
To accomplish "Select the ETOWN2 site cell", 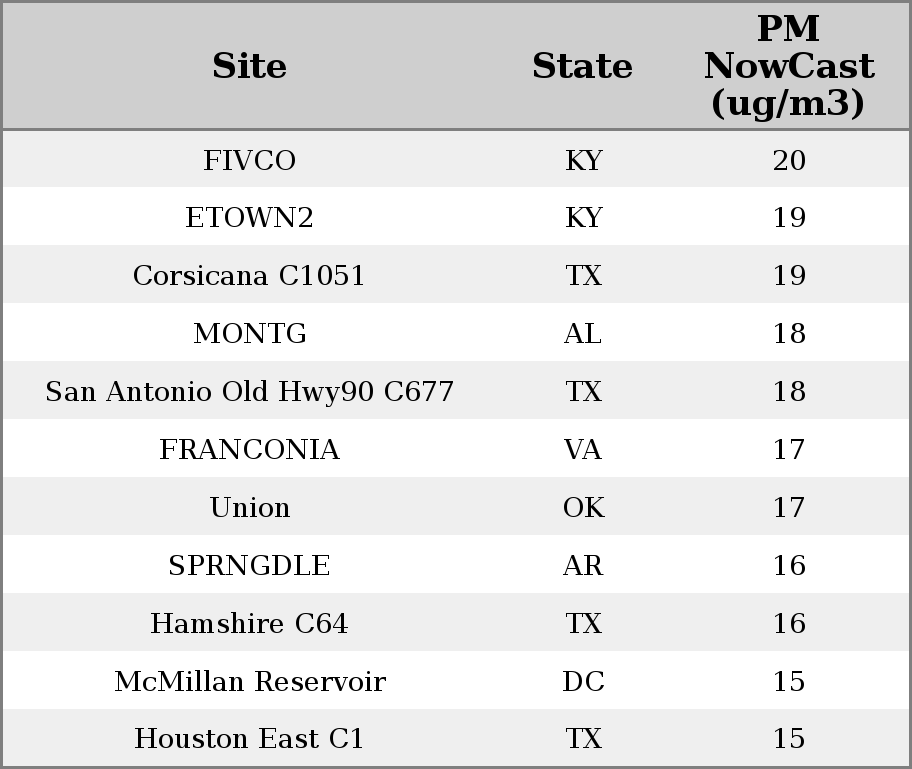I will click(250, 218).
